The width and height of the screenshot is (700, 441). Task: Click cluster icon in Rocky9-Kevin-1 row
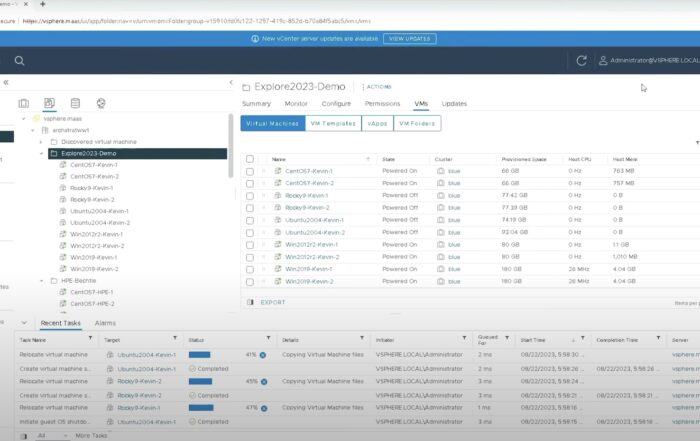tap(441, 196)
